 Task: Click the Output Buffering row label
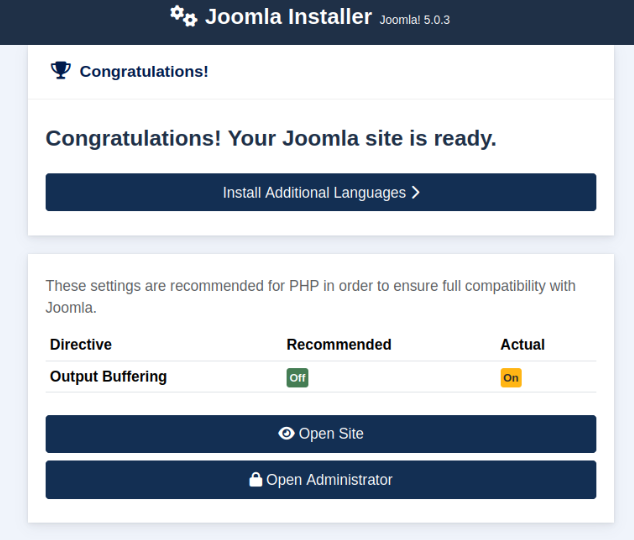pyautogui.click(x=108, y=376)
